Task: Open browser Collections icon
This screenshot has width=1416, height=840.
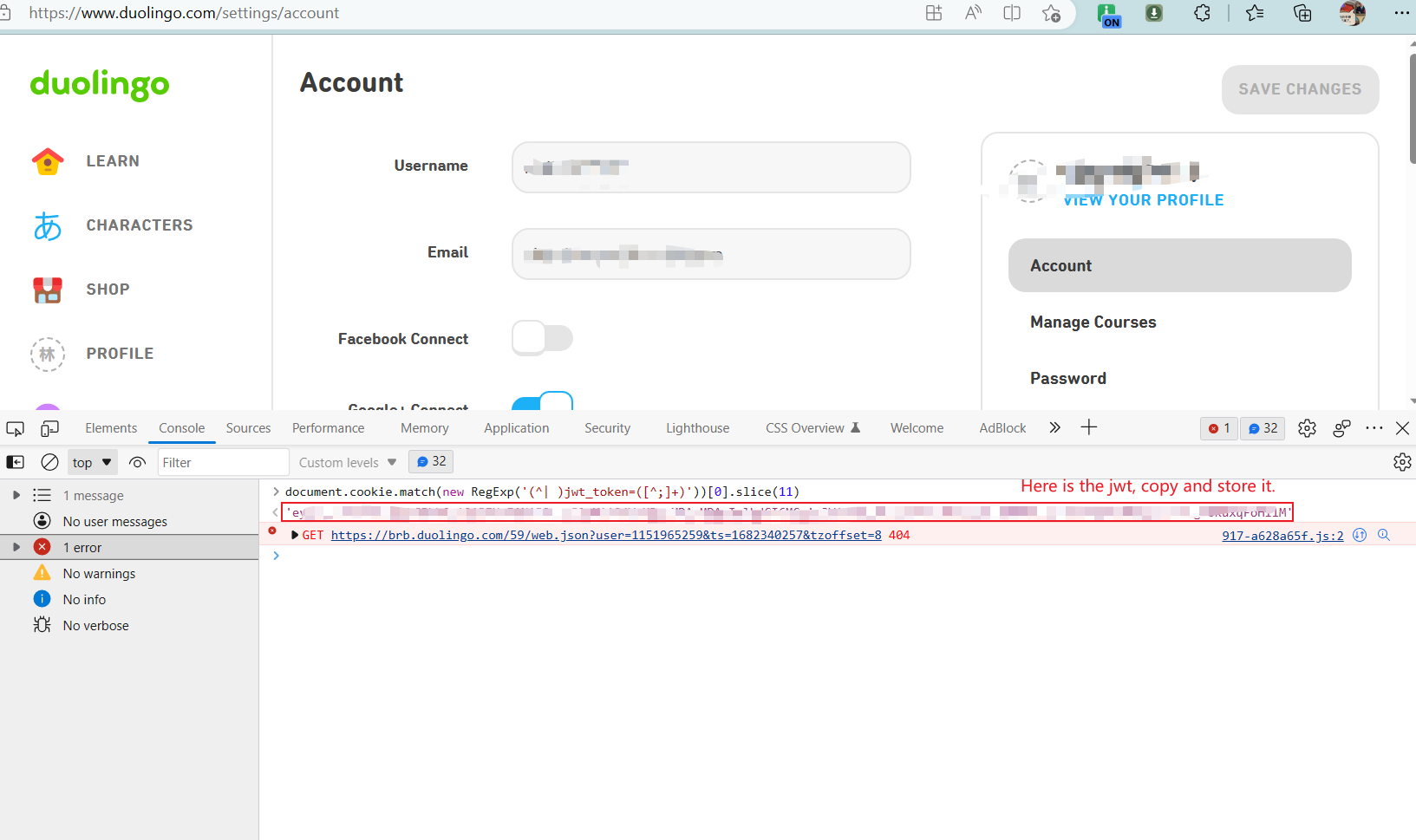Action: [x=1302, y=13]
